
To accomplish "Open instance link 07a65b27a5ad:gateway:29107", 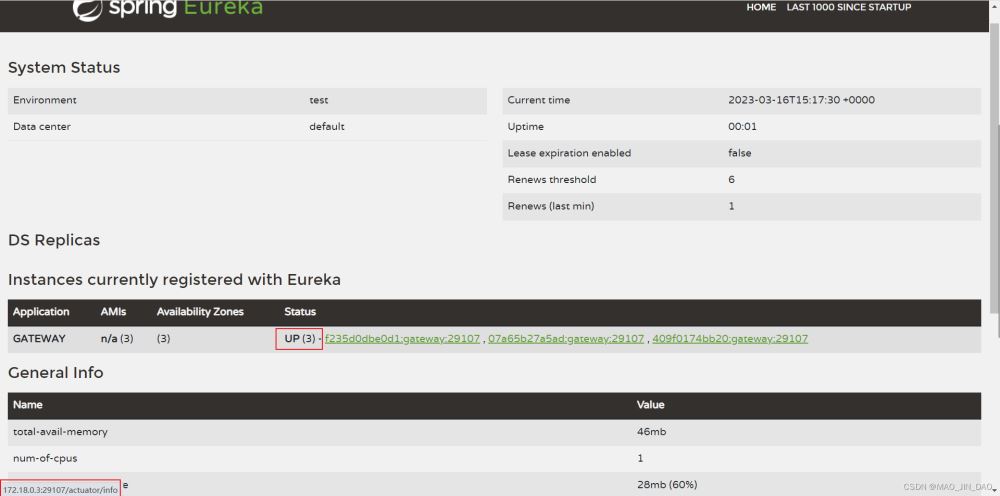I will click(x=566, y=339).
